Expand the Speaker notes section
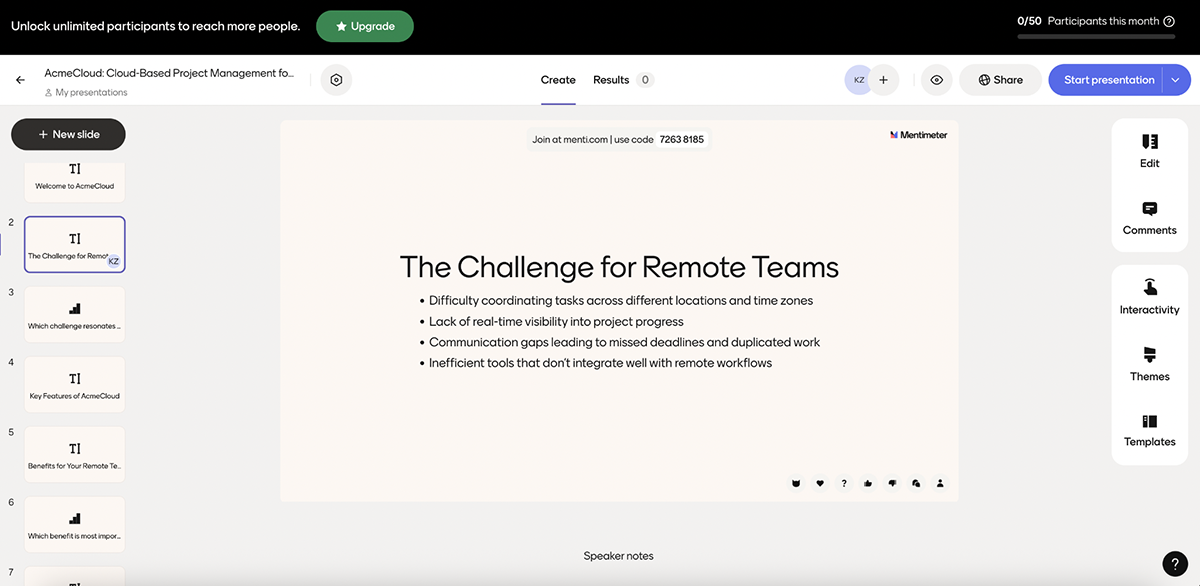 (x=618, y=555)
